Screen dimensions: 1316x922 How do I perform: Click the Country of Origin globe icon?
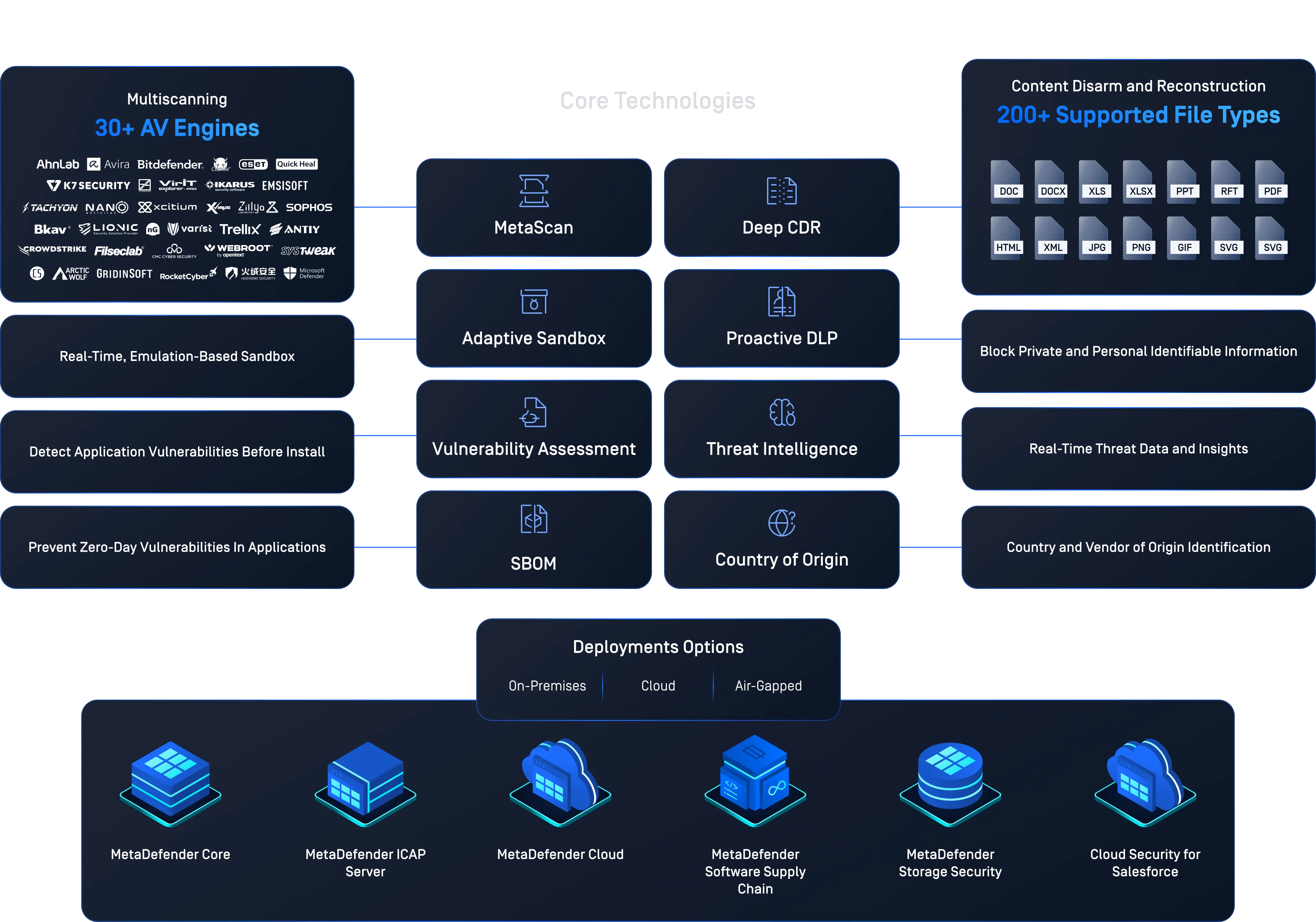click(781, 523)
